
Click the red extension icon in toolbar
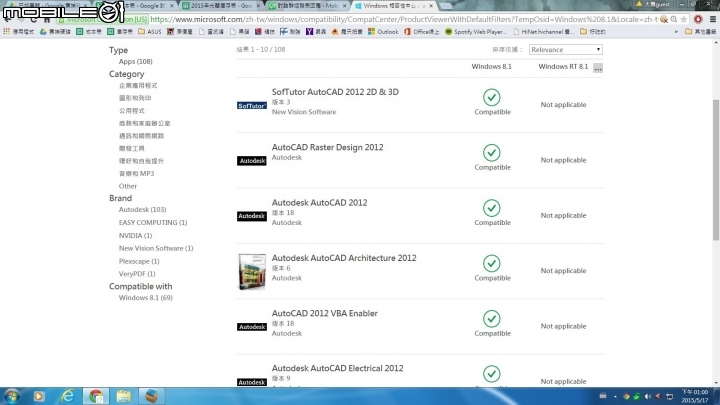698,19
